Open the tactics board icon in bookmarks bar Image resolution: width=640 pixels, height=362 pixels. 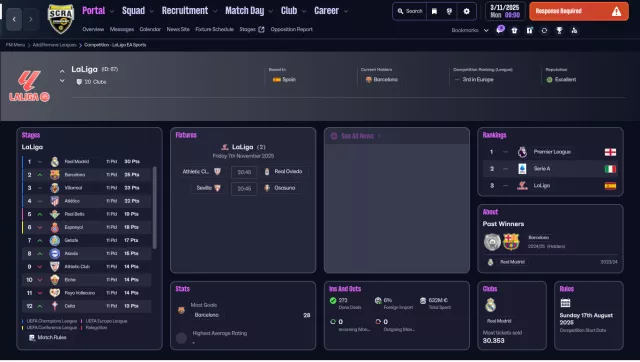point(529,30)
